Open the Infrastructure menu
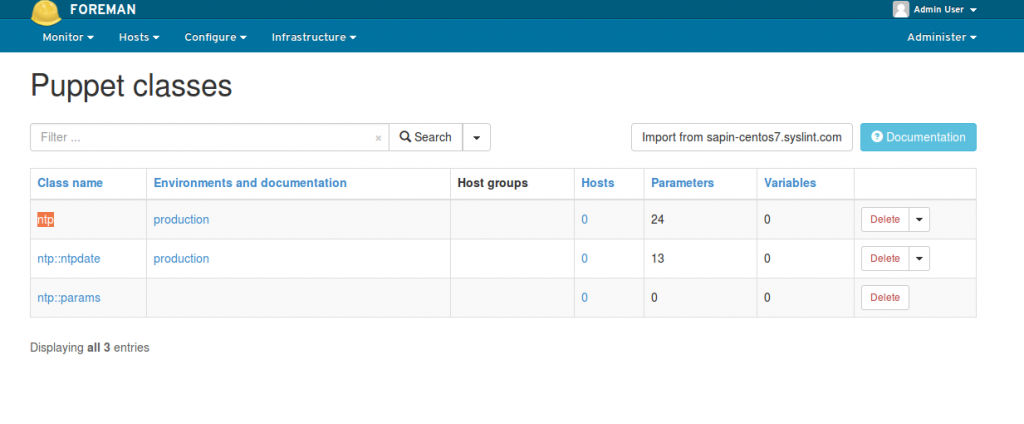 coord(314,37)
